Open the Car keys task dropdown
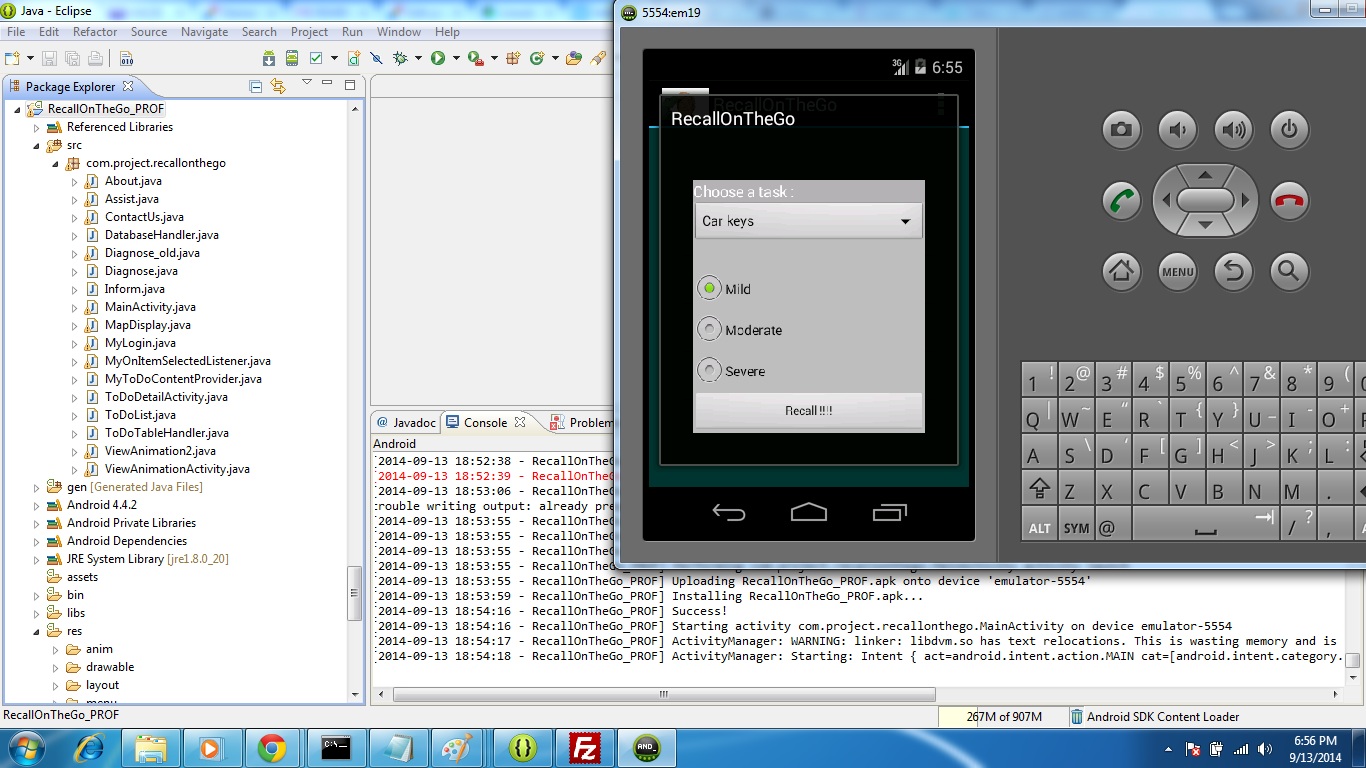Image resolution: width=1366 pixels, height=768 pixels. (x=808, y=221)
